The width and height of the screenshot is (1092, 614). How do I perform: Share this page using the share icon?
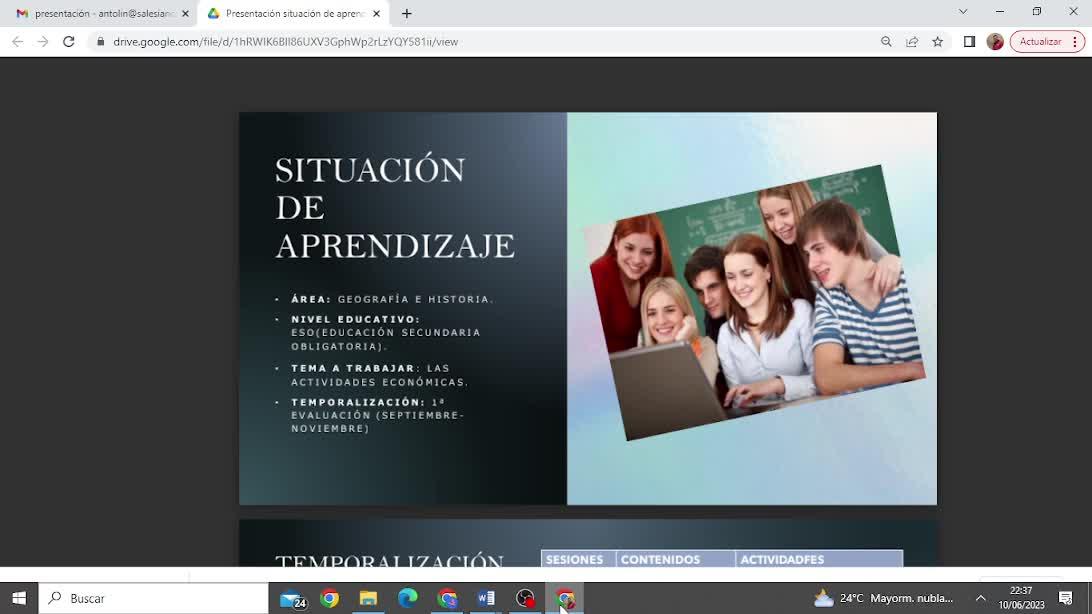pos(912,42)
